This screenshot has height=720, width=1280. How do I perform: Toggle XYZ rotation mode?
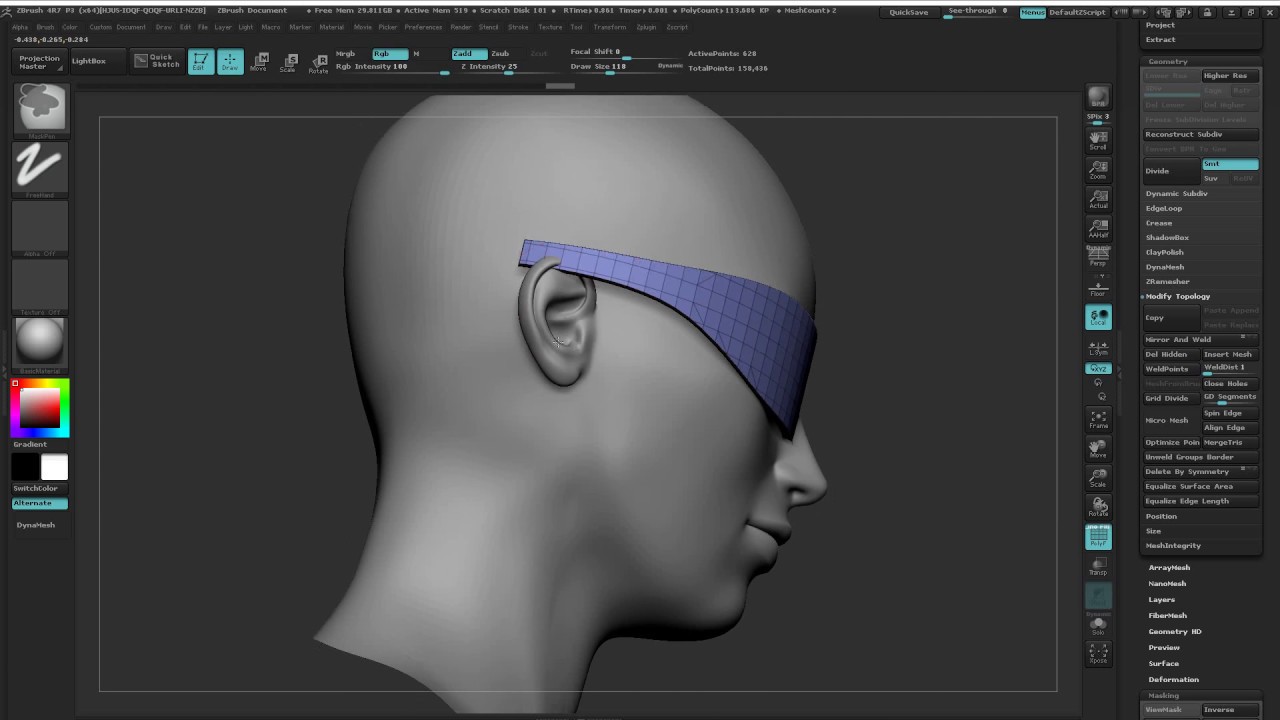(x=1098, y=369)
